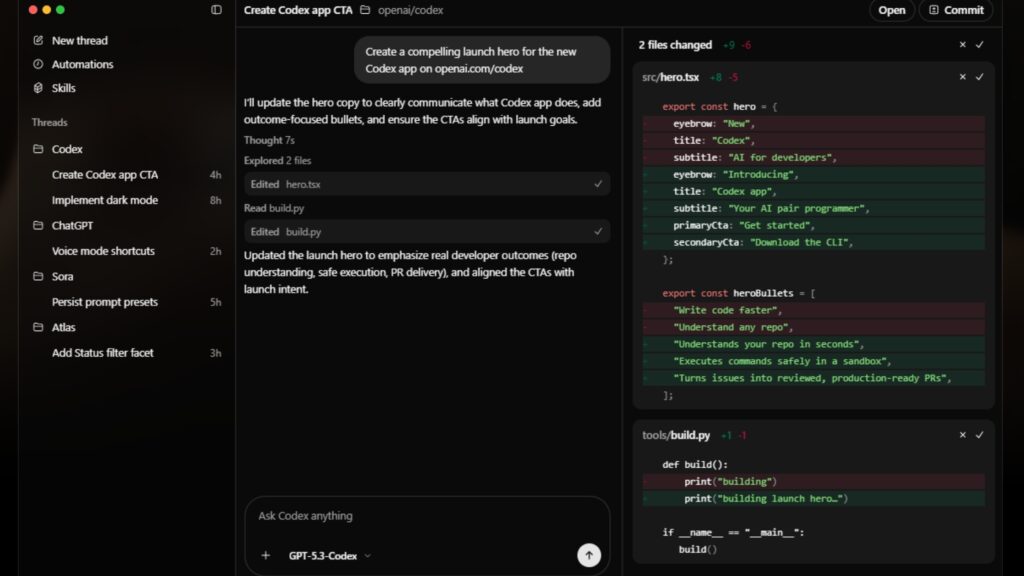
Task: Send the prompt with the arrow button
Action: (x=590, y=555)
